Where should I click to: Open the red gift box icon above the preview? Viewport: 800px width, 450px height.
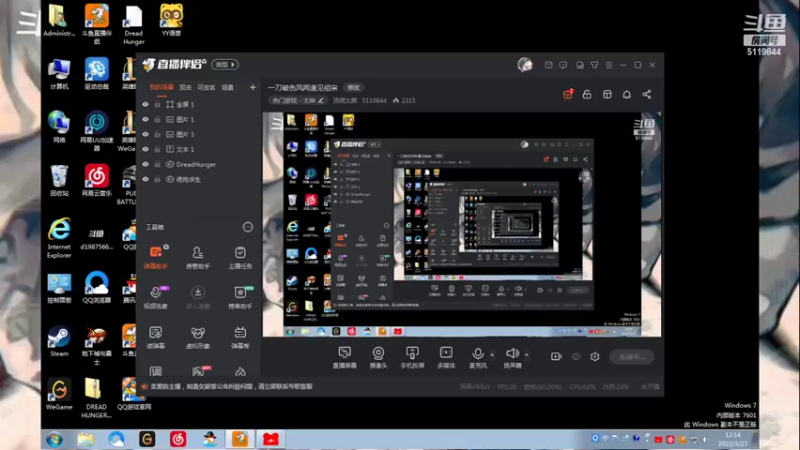(568, 94)
